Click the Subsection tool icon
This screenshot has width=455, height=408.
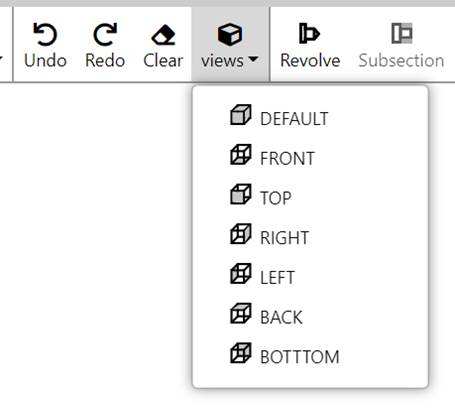tap(402, 33)
